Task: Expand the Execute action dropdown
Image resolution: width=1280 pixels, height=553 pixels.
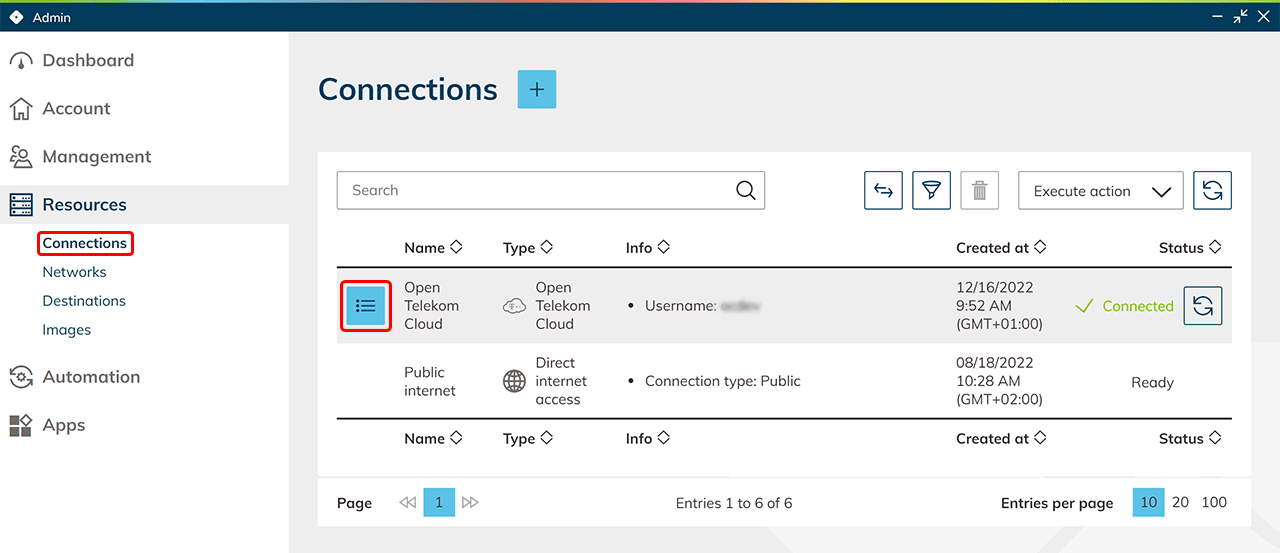Action: coord(1100,191)
